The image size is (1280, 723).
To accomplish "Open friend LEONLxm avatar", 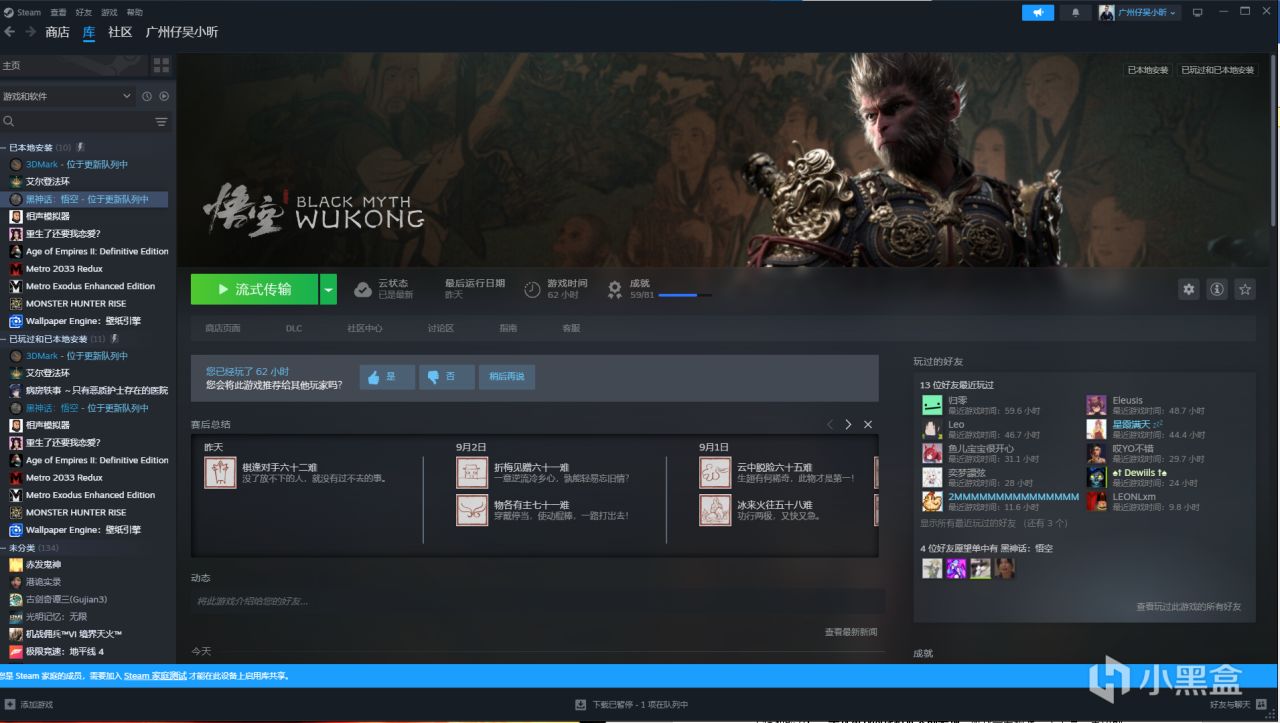I will tap(1097, 501).
